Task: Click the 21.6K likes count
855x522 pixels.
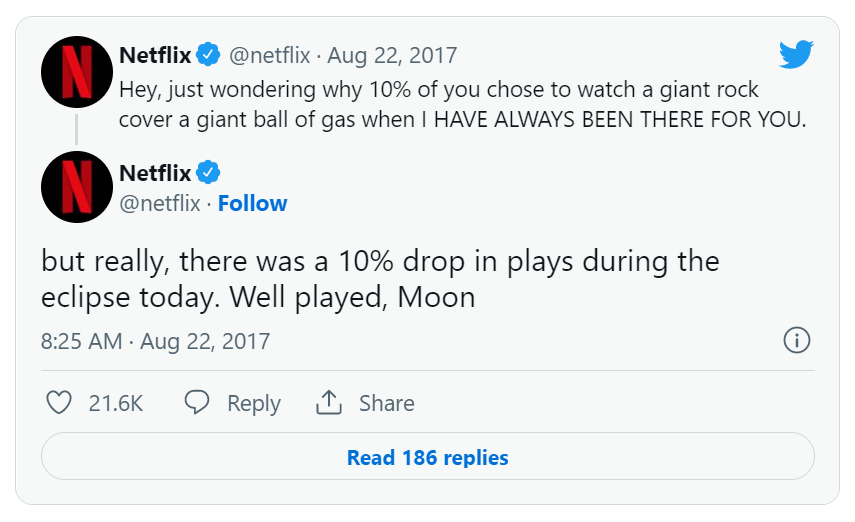Action: pyautogui.click(x=116, y=403)
